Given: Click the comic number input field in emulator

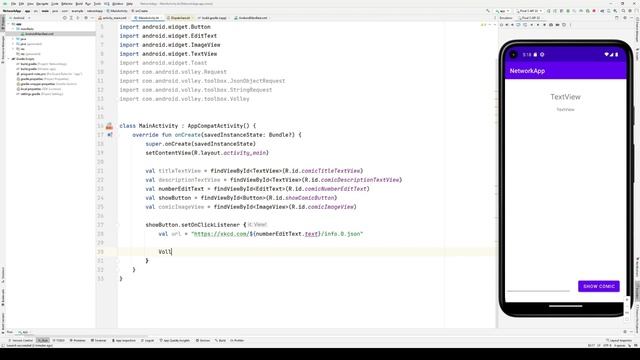Looking at the screenshot, I should click(538, 287).
